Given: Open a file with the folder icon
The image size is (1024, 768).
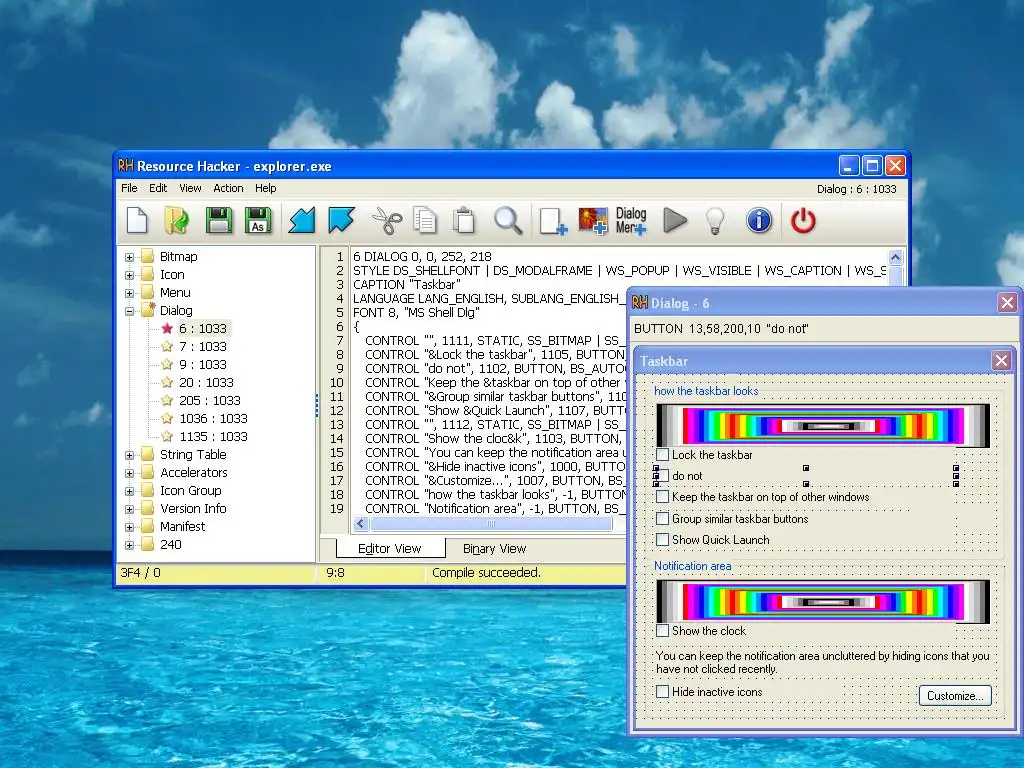Looking at the screenshot, I should point(176,220).
